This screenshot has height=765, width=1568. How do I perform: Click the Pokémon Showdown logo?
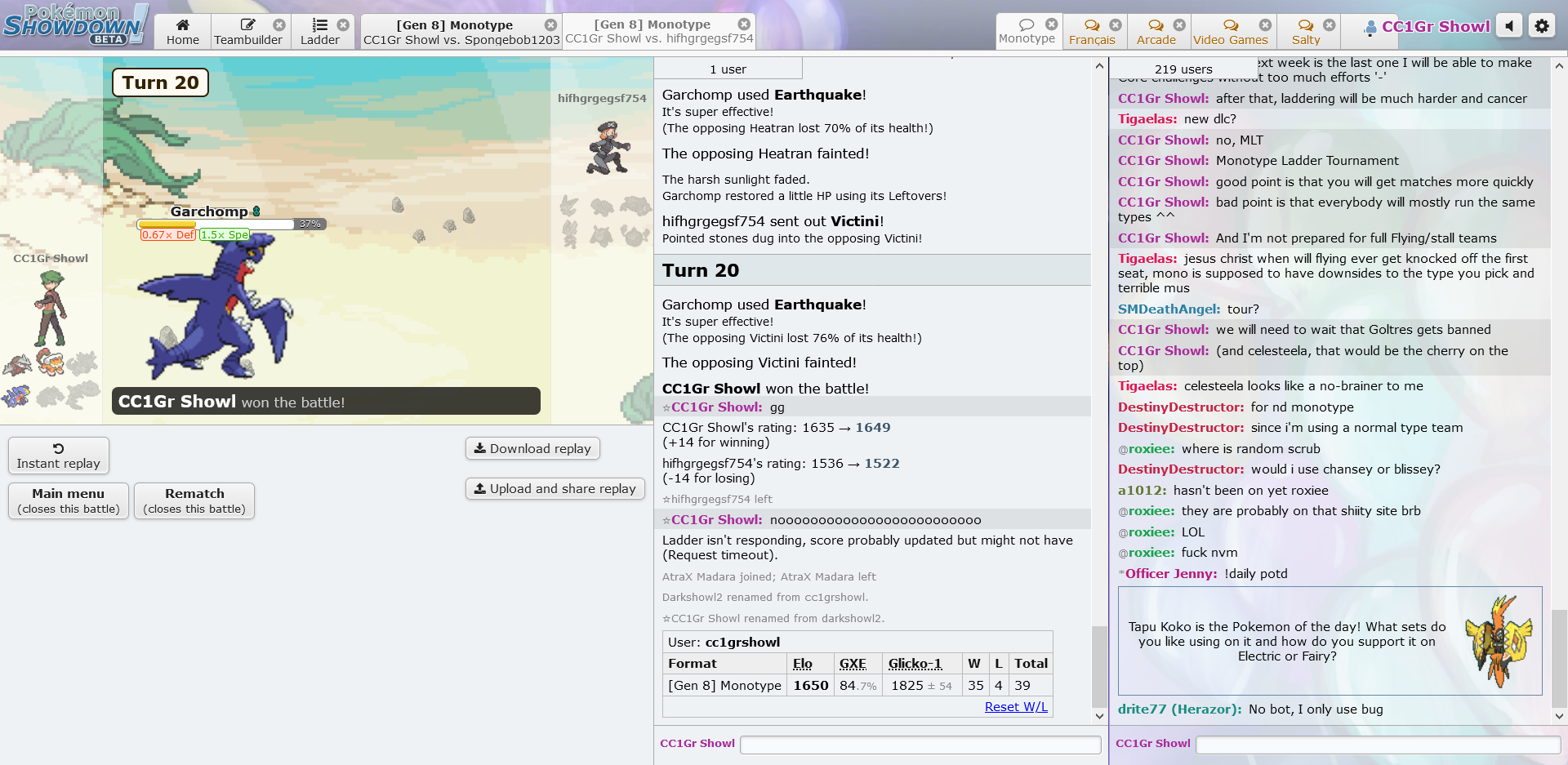(75, 24)
